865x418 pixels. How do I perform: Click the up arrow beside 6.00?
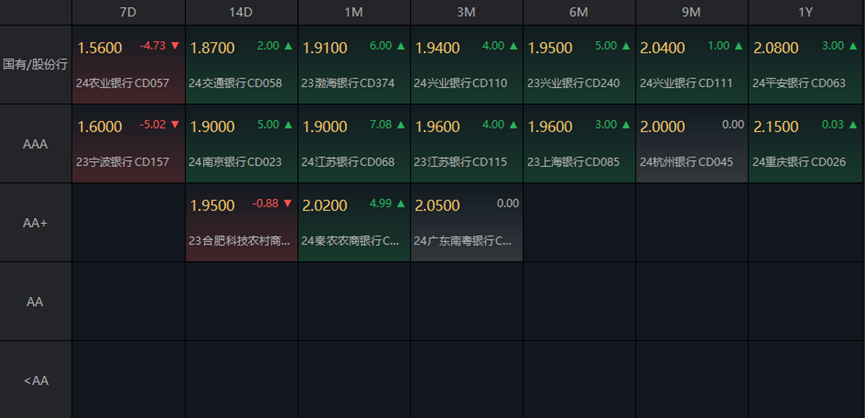(401, 46)
